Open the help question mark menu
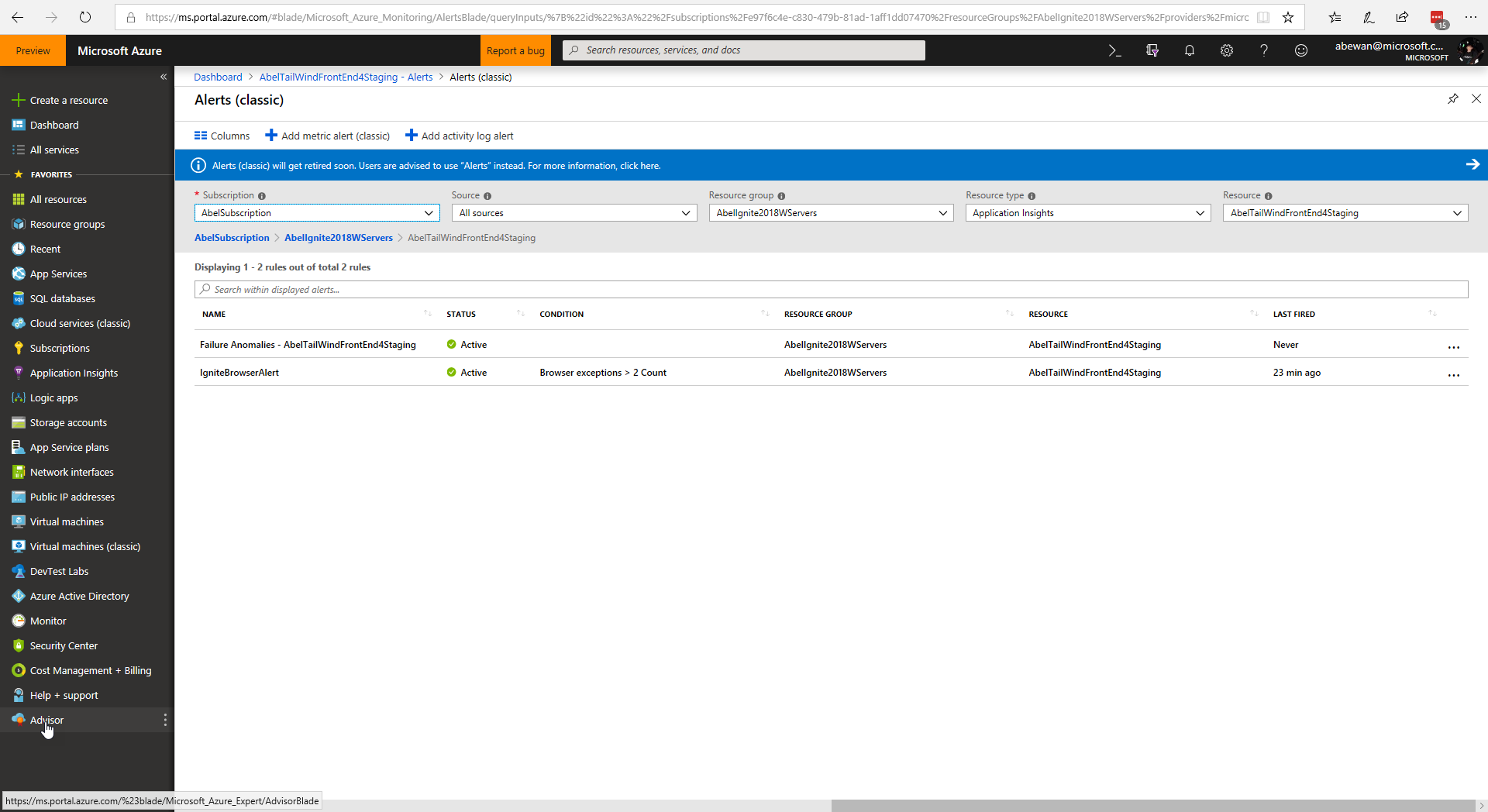This screenshot has height=812, width=1488. coord(1264,50)
